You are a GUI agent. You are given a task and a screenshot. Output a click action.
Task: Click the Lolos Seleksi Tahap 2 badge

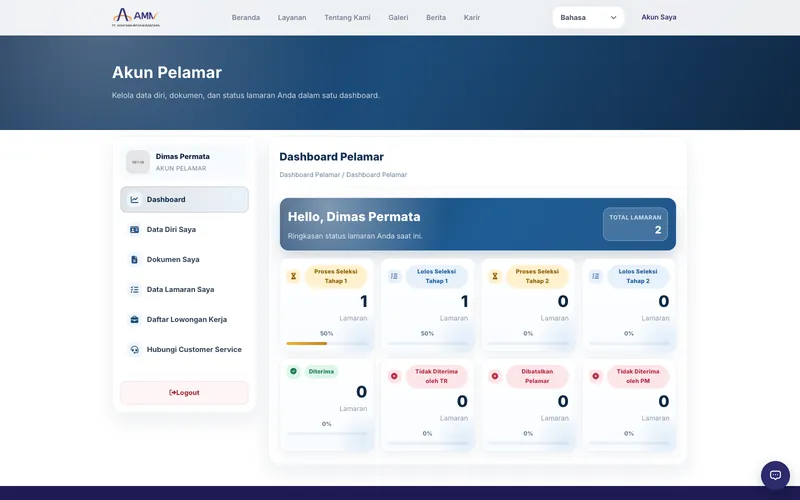tap(638, 276)
